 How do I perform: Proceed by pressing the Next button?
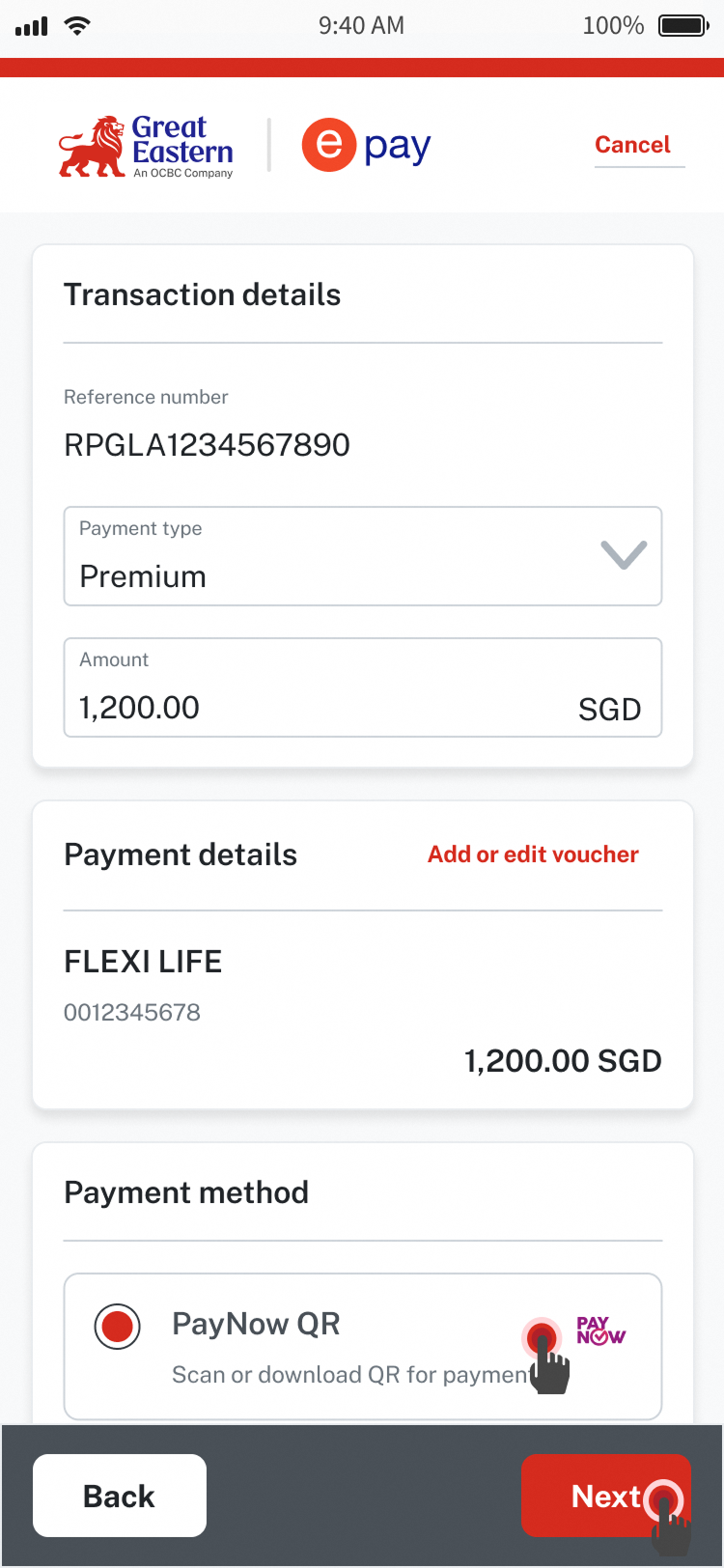pyautogui.click(x=604, y=1495)
